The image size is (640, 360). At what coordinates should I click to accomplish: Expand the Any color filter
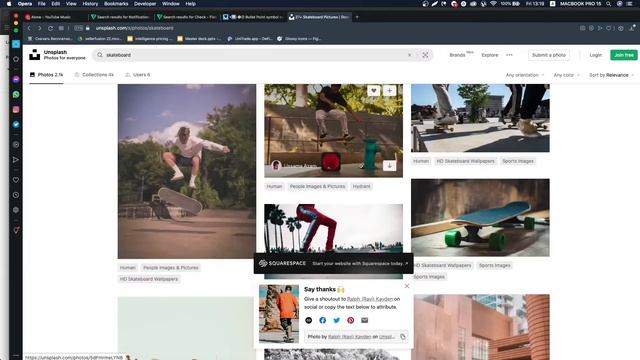566,75
